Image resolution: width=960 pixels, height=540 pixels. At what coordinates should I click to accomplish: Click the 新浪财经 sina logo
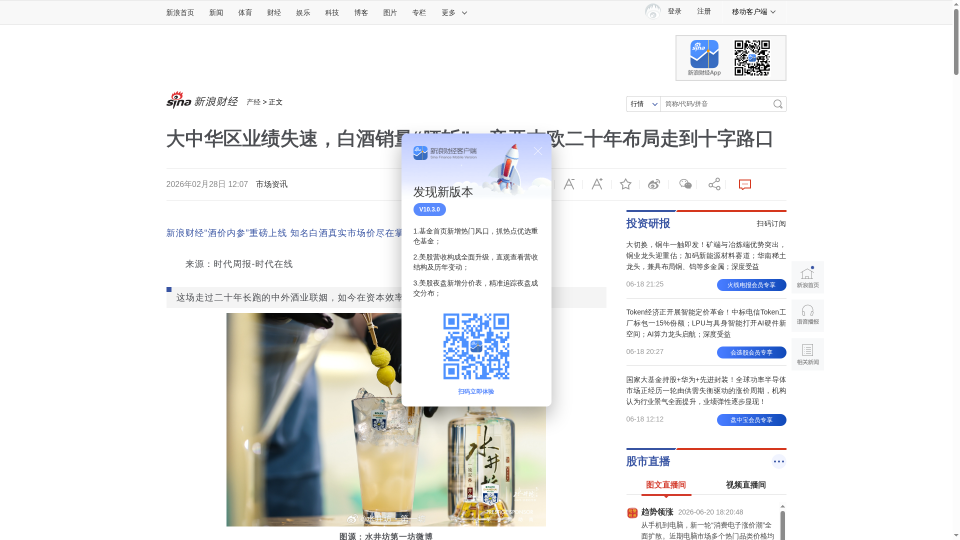(202, 100)
